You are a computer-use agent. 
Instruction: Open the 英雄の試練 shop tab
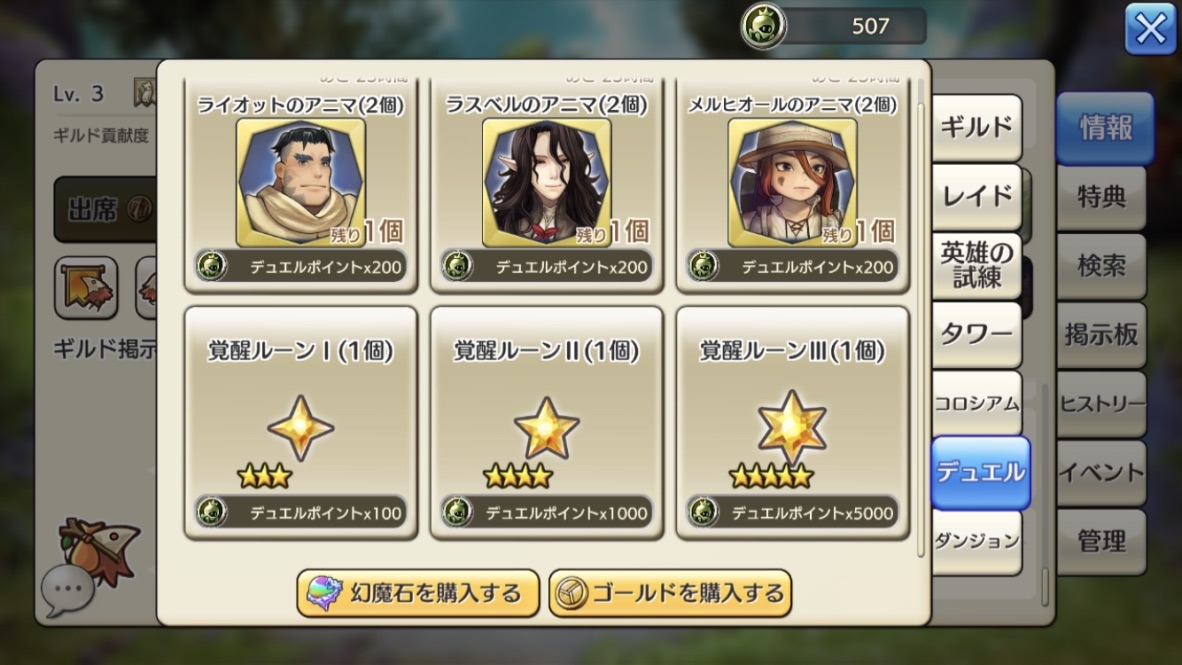[x=977, y=265]
